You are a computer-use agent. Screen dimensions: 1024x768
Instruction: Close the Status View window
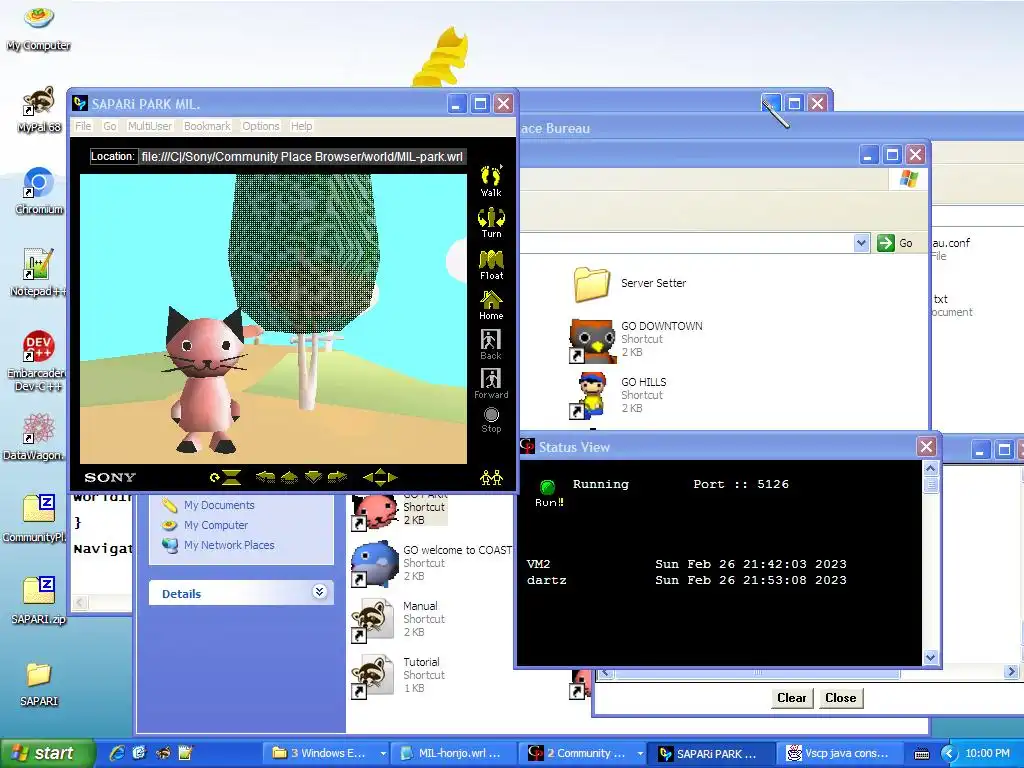(x=926, y=447)
